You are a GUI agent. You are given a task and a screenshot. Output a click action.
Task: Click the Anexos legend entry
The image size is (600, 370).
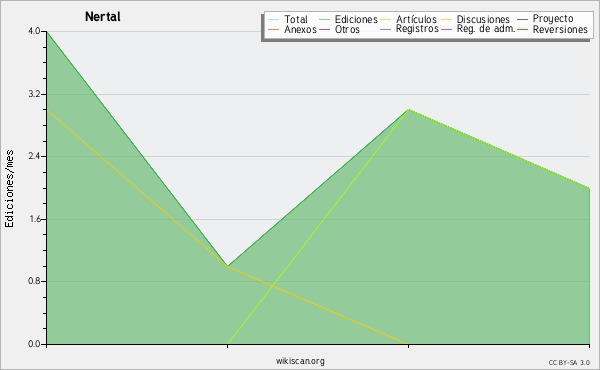click(x=292, y=29)
